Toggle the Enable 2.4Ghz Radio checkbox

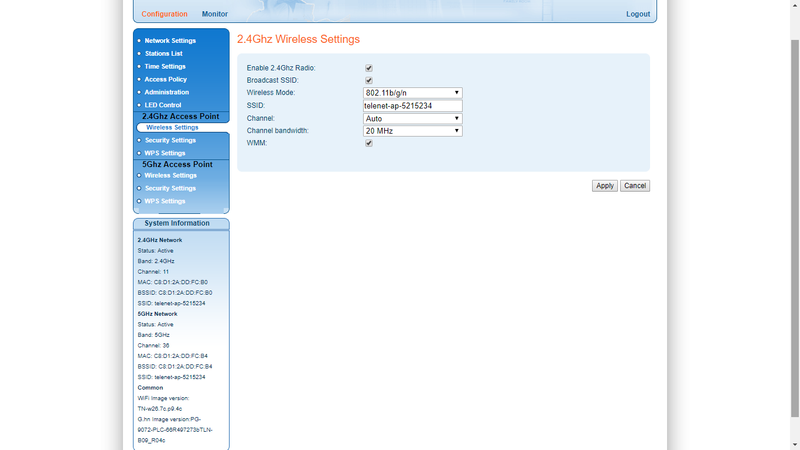[x=369, y=68]
